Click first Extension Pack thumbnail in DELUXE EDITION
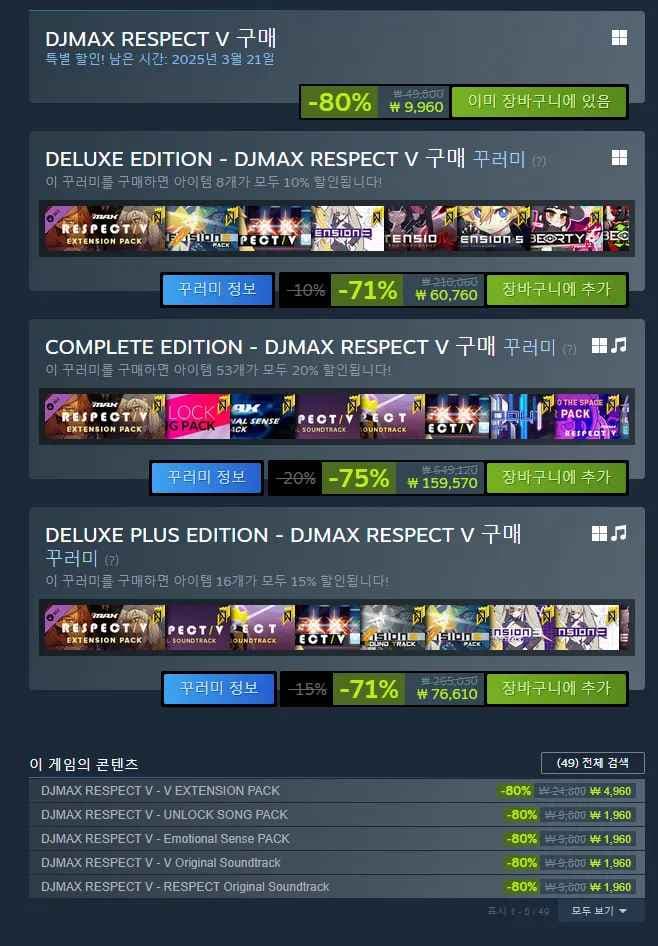Image resolution: width=658 pixels, height=946 pixels. (104, 229)
